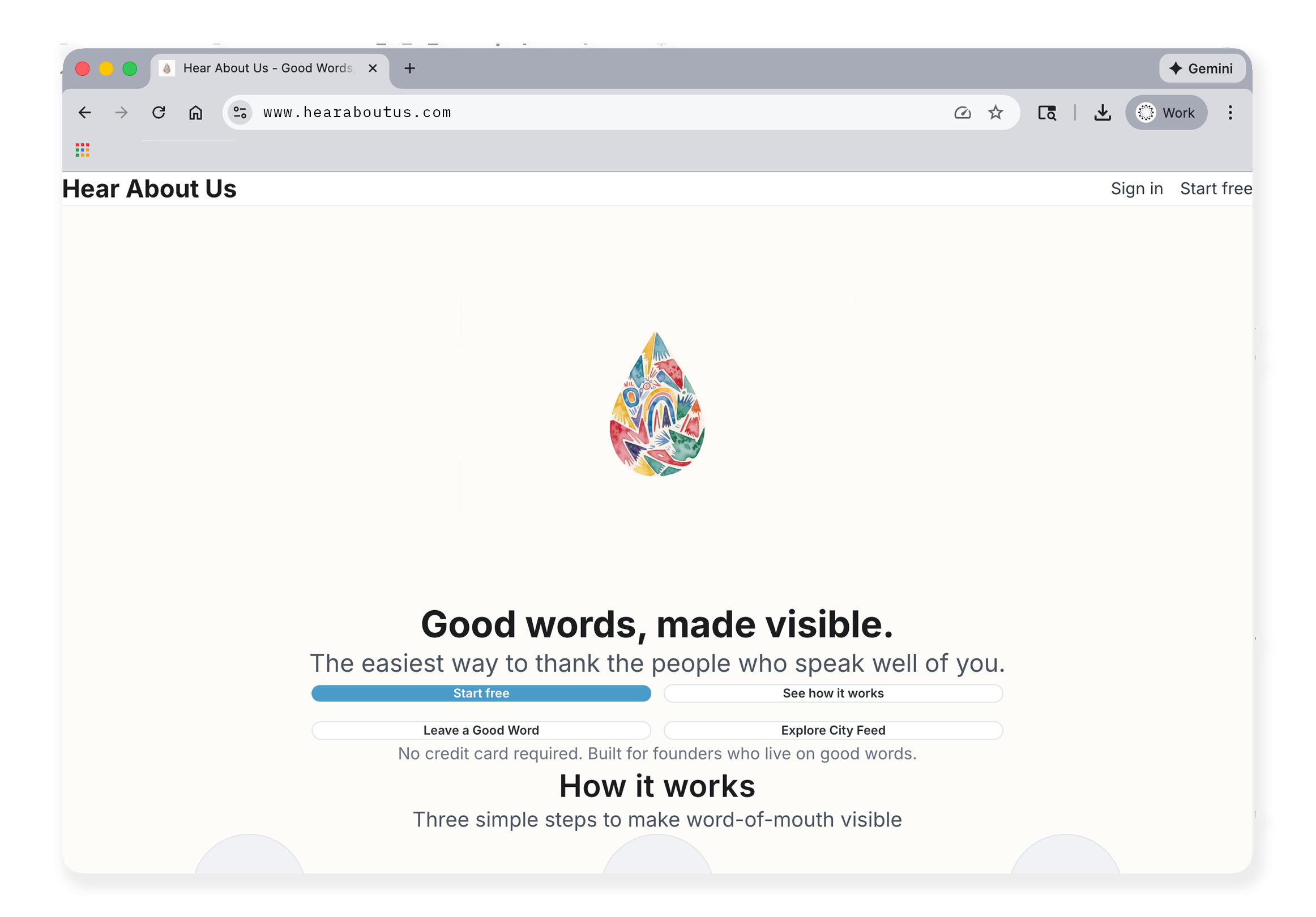Go to the browser home page
The width and height of the screenshot is (1316, 917).
(195, 113)
